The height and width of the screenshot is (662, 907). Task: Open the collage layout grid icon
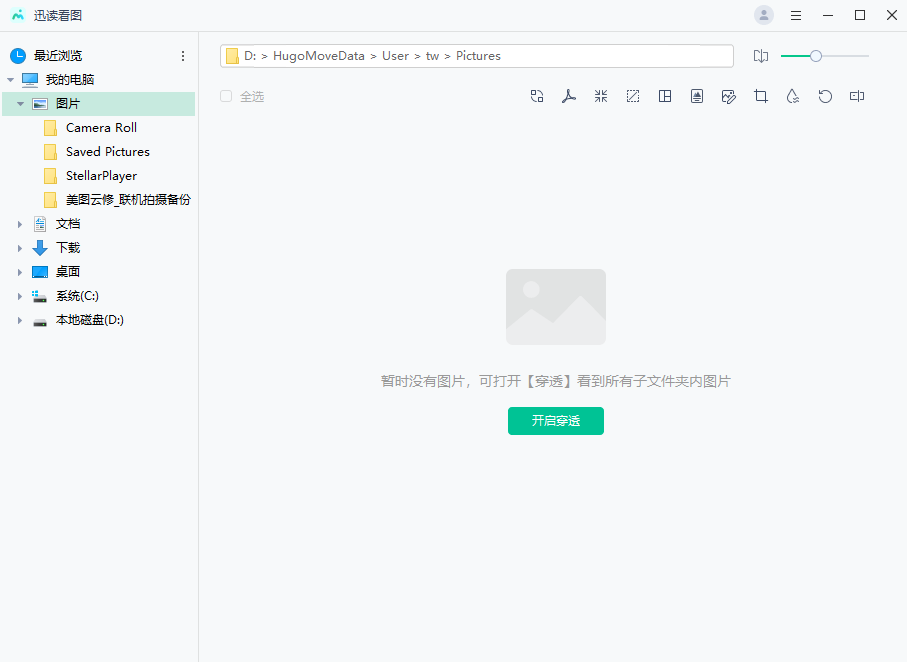click(665, 96)
